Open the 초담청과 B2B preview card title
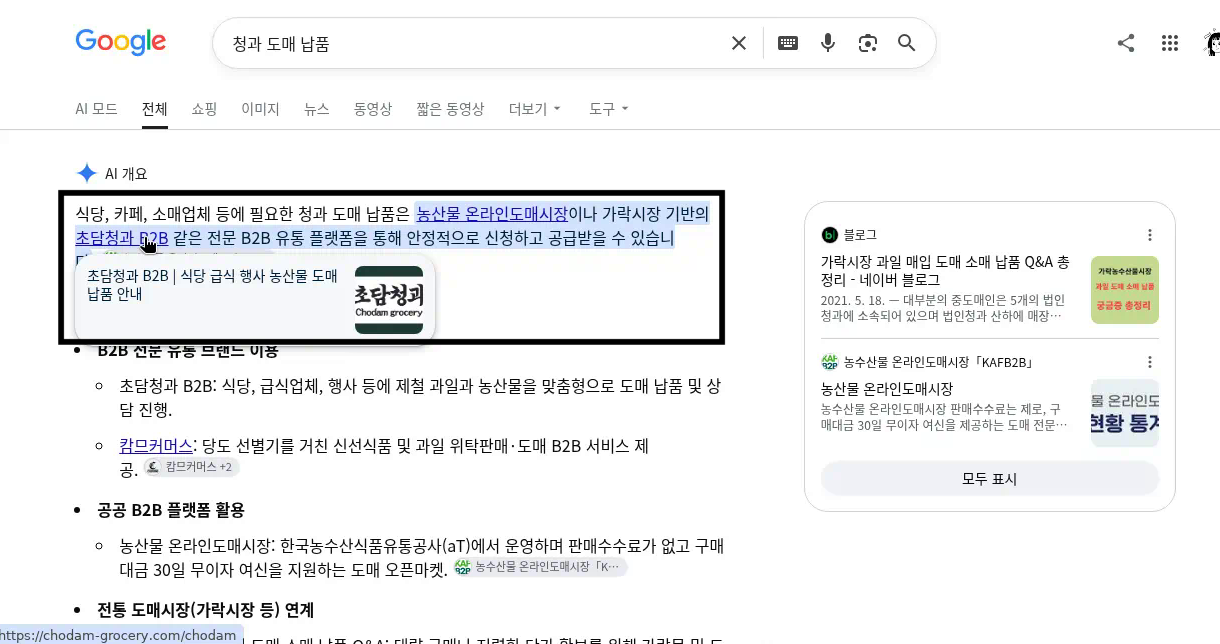Image resolution: width=1220 pixels, height=644 pixels. 212,284
